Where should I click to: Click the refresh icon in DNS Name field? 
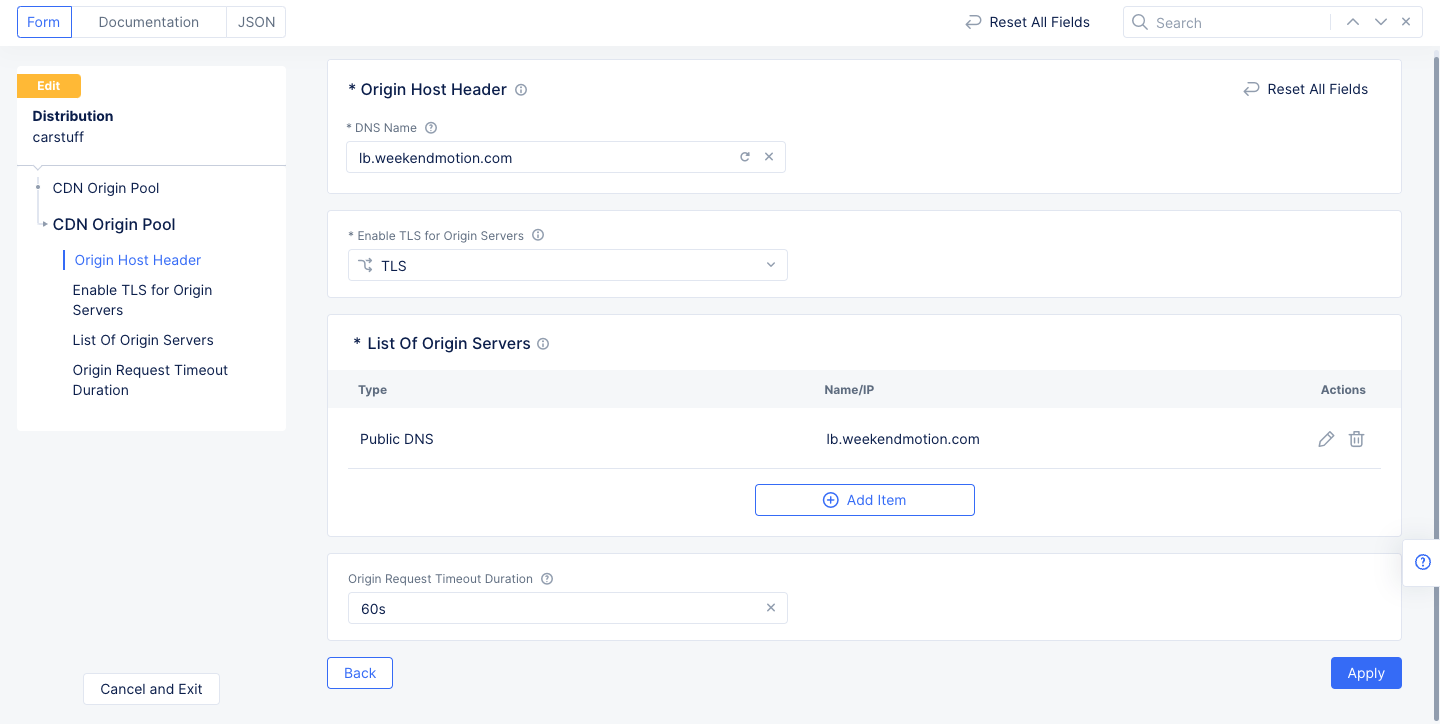[x=744, y=156]
